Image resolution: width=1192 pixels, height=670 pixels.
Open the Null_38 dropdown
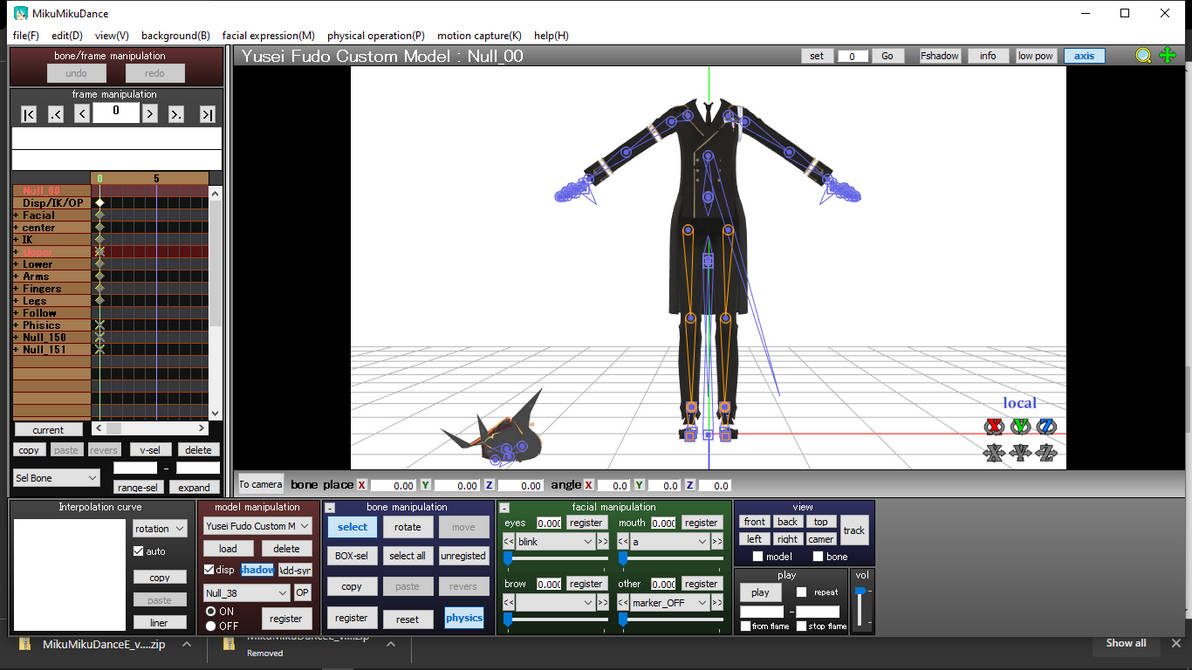tap(246, 593)
